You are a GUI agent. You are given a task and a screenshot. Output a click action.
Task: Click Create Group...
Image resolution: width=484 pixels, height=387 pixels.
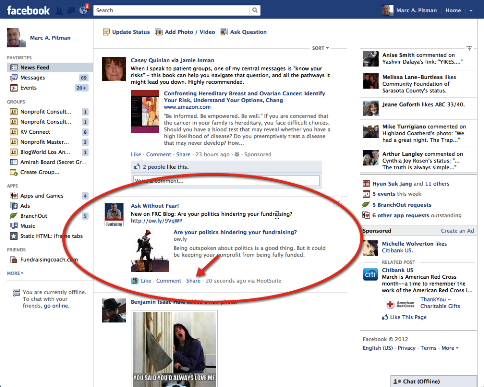(40, 172)
